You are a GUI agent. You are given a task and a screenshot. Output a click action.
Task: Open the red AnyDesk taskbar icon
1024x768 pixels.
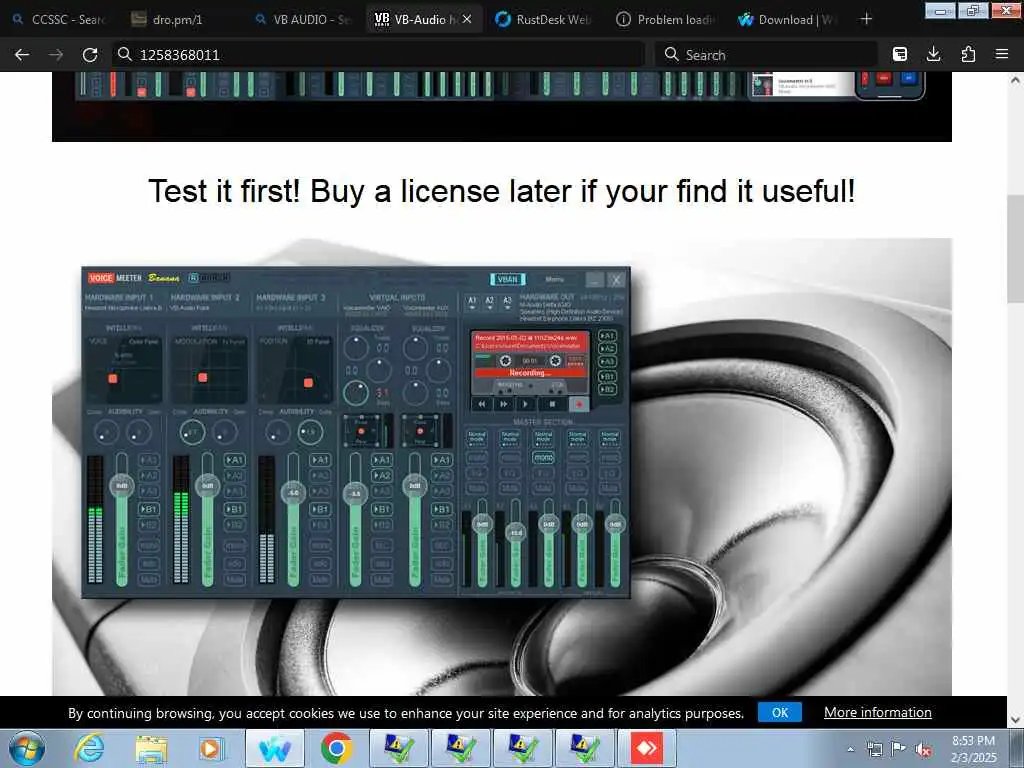point(647,748)
